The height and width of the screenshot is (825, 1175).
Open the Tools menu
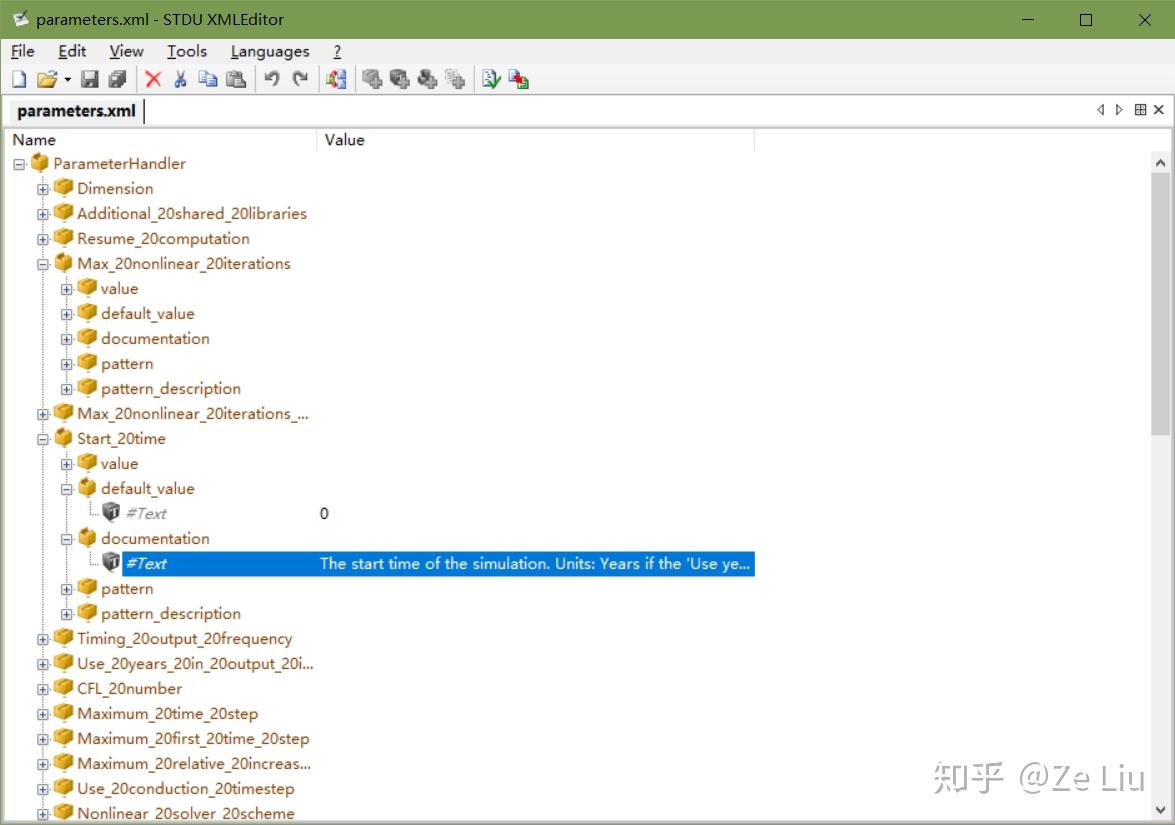pyautogui.click(x=186, y=51)
